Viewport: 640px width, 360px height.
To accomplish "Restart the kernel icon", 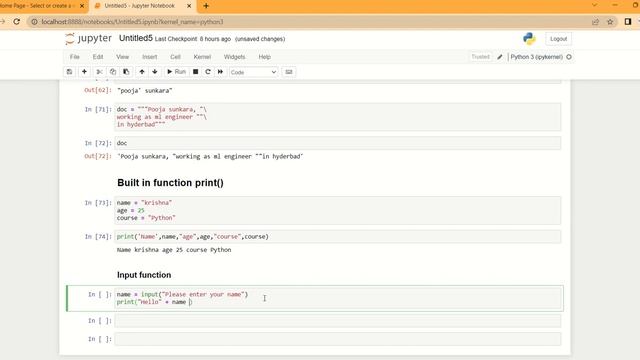I will click(208, 72).
